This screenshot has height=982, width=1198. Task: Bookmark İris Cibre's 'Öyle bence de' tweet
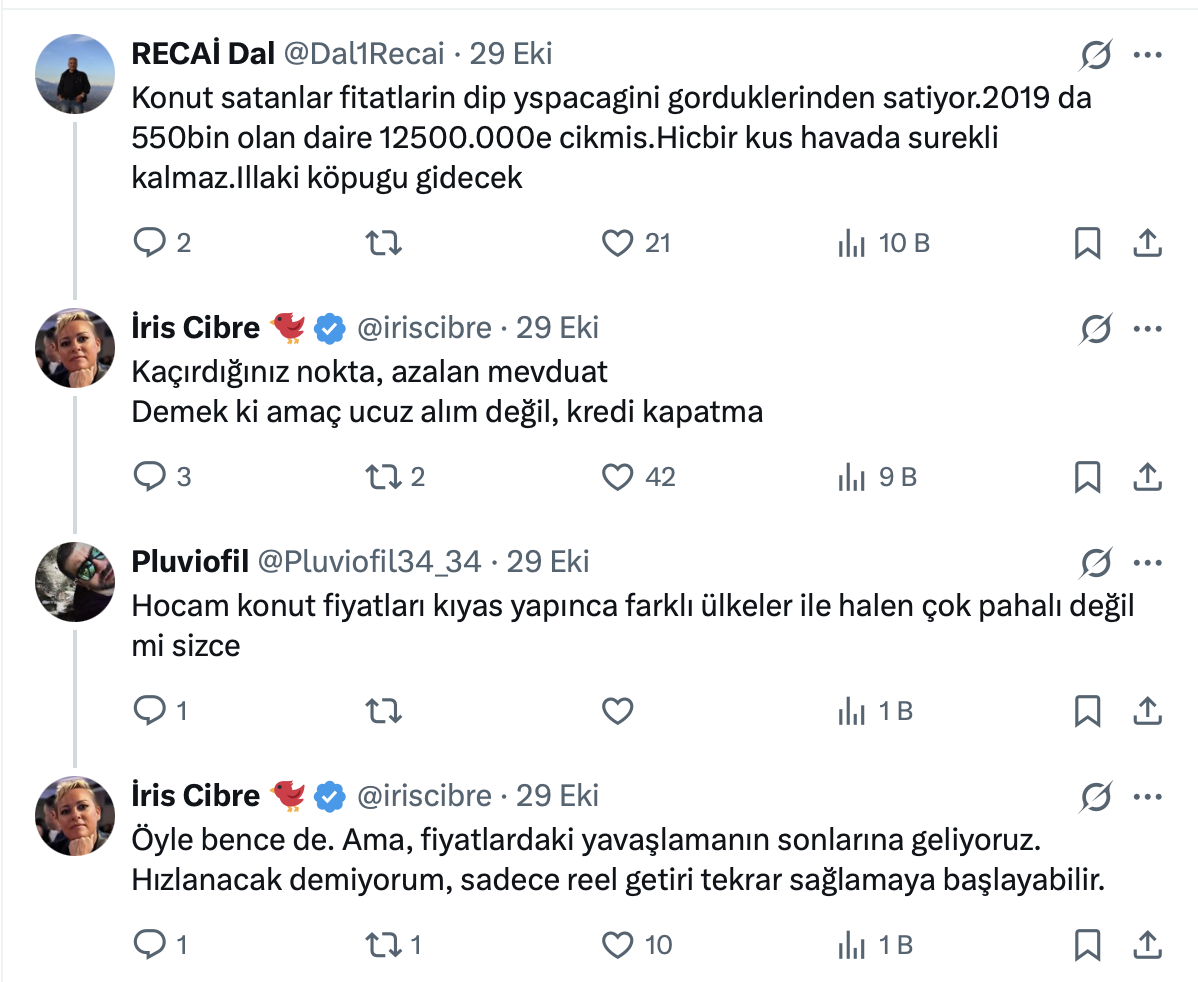1087,945
